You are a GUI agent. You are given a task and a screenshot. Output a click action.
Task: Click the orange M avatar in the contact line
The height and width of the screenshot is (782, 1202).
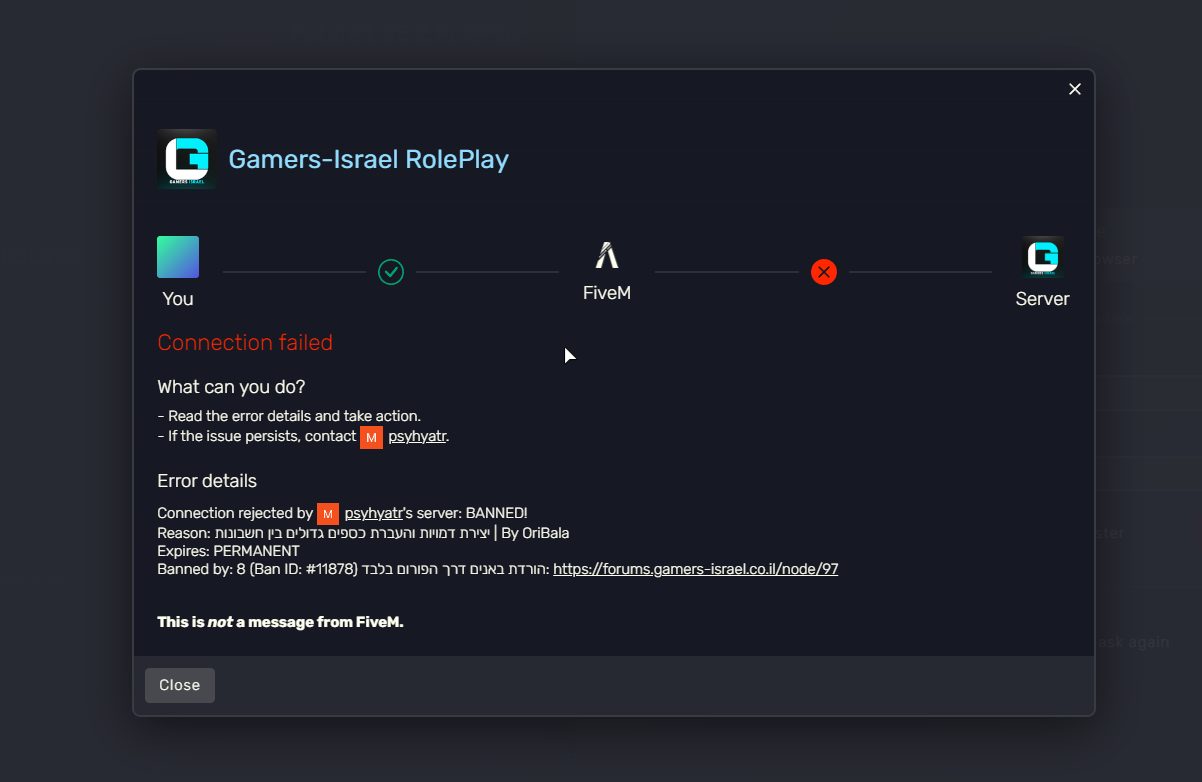[x=371, y=437]
